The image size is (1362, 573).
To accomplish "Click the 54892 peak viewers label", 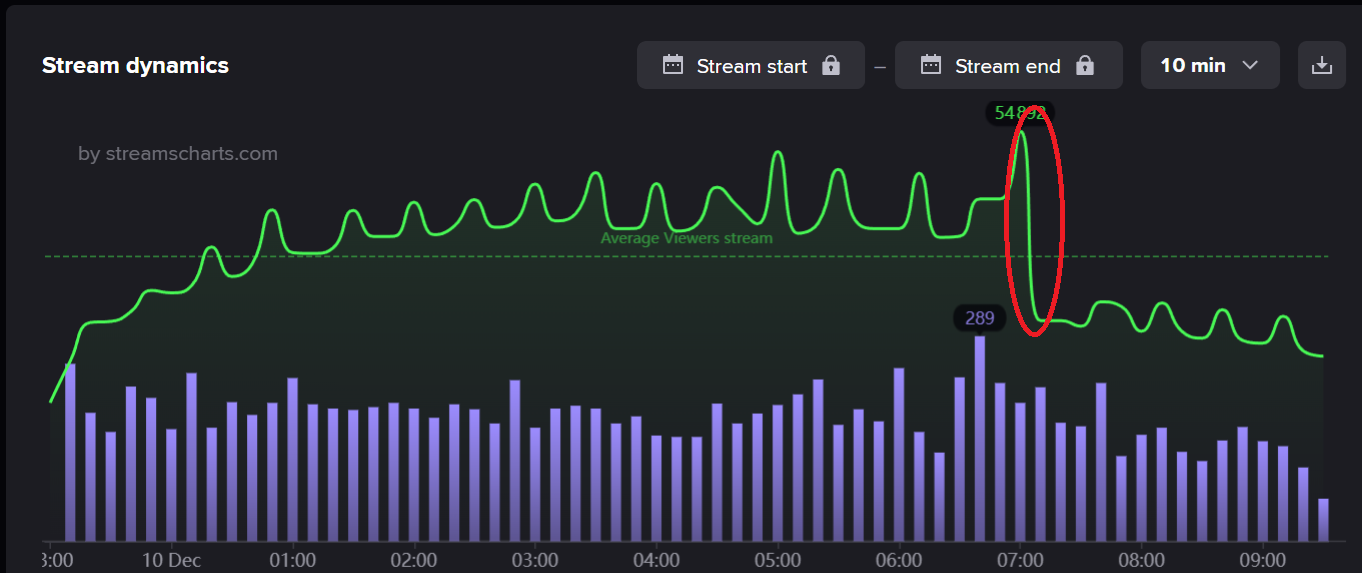I will pos(1020,113).
